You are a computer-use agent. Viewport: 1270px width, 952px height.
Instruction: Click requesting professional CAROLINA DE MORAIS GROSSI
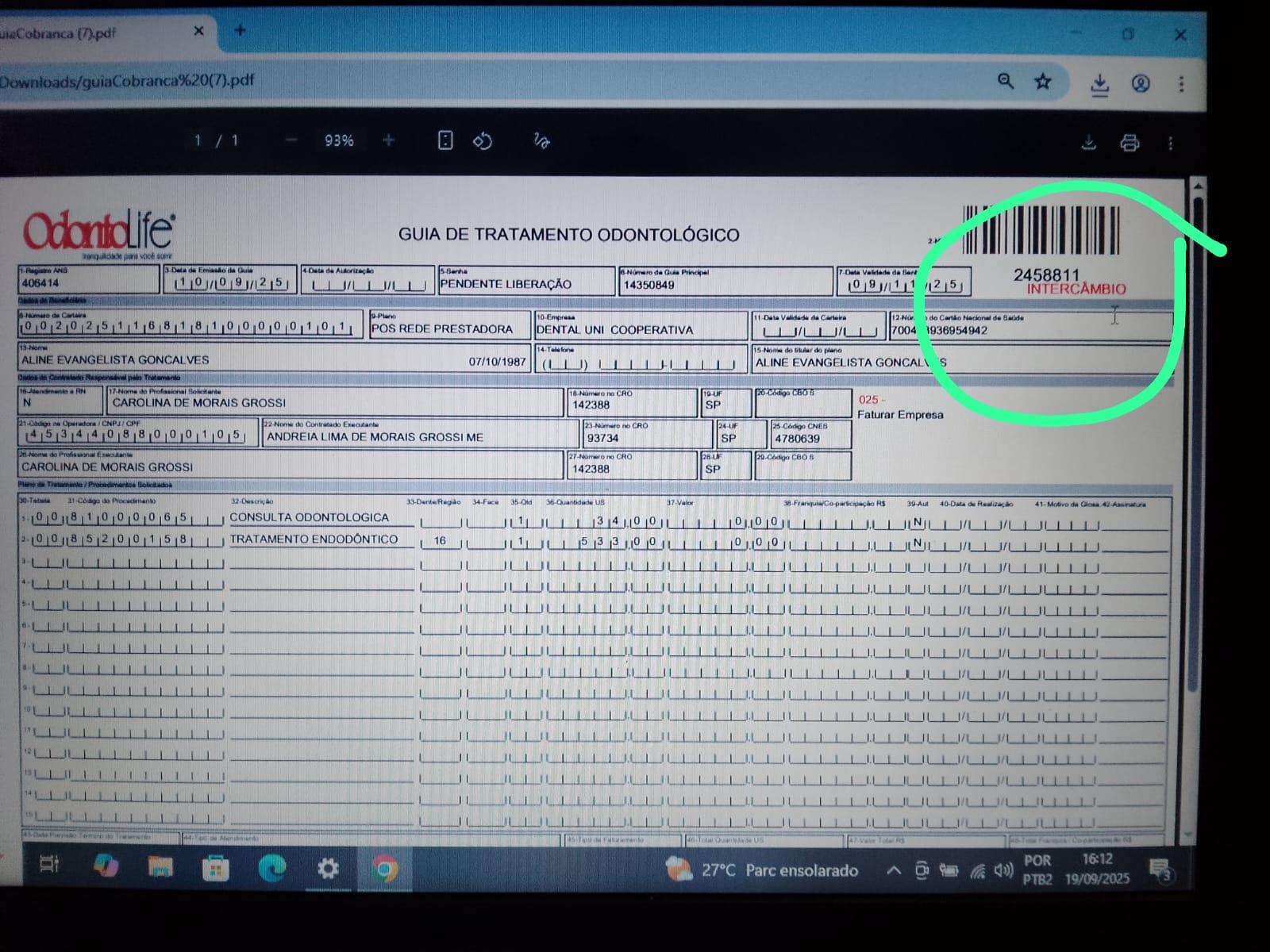(x=199, y=402)
